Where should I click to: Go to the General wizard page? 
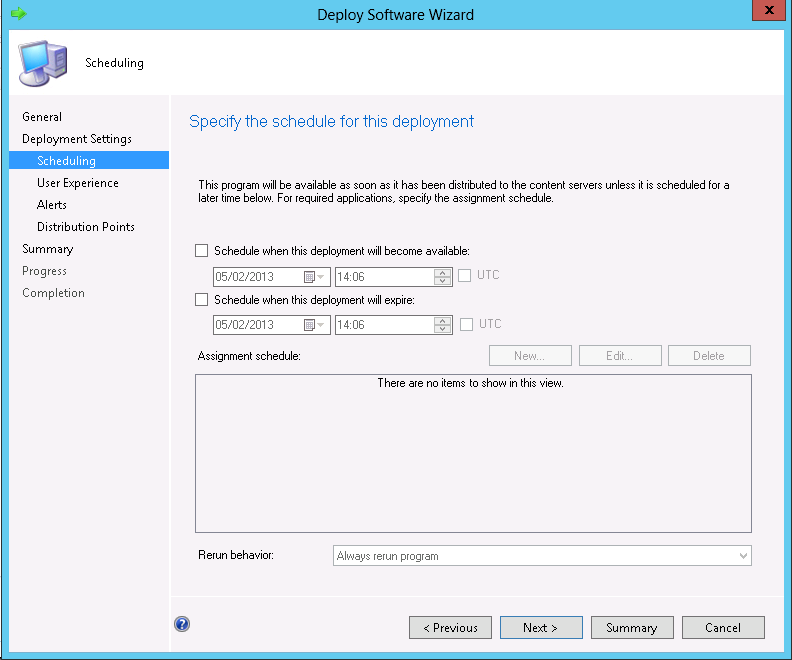click(x=42, y=117)
